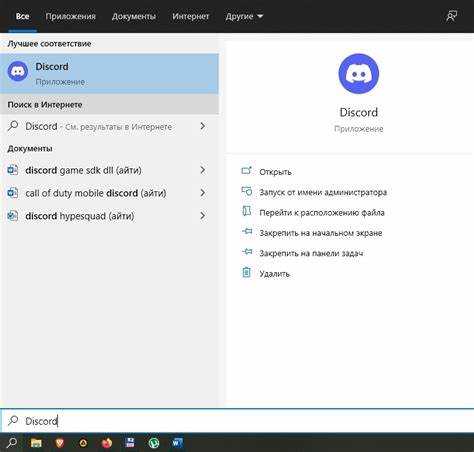Expand Discord web search result arrow
This screenshot has width=474, height=452.
[202, 126]
